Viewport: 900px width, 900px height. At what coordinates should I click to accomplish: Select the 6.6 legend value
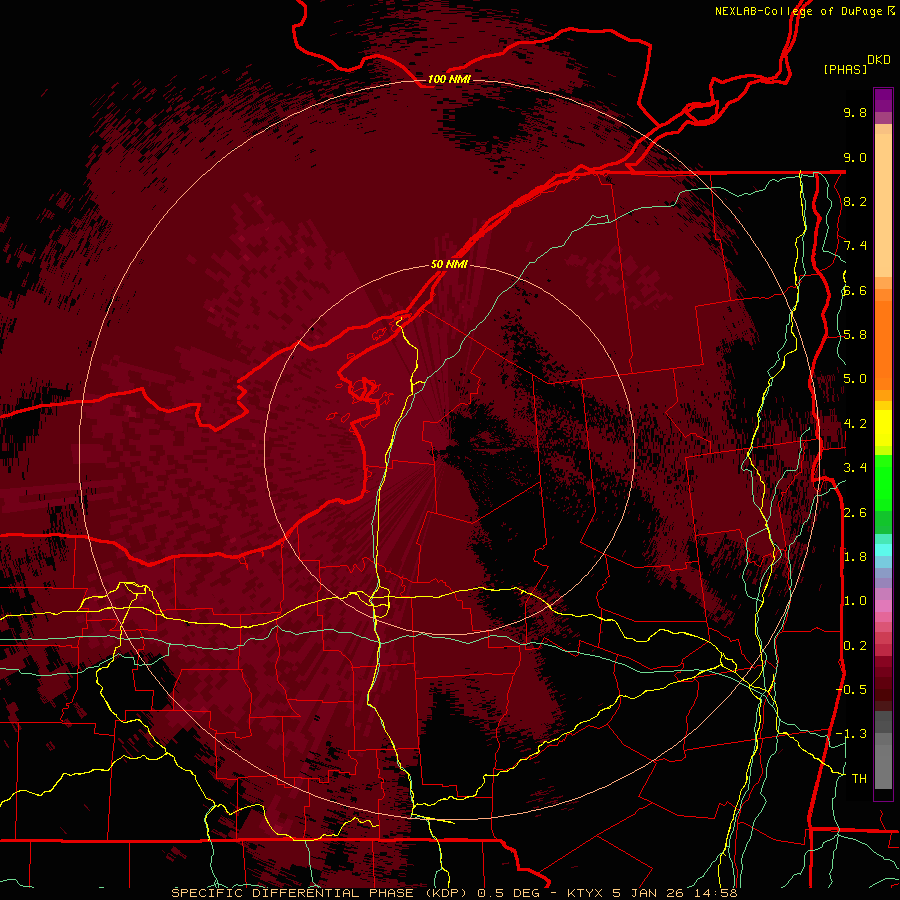tap(855, 290)
